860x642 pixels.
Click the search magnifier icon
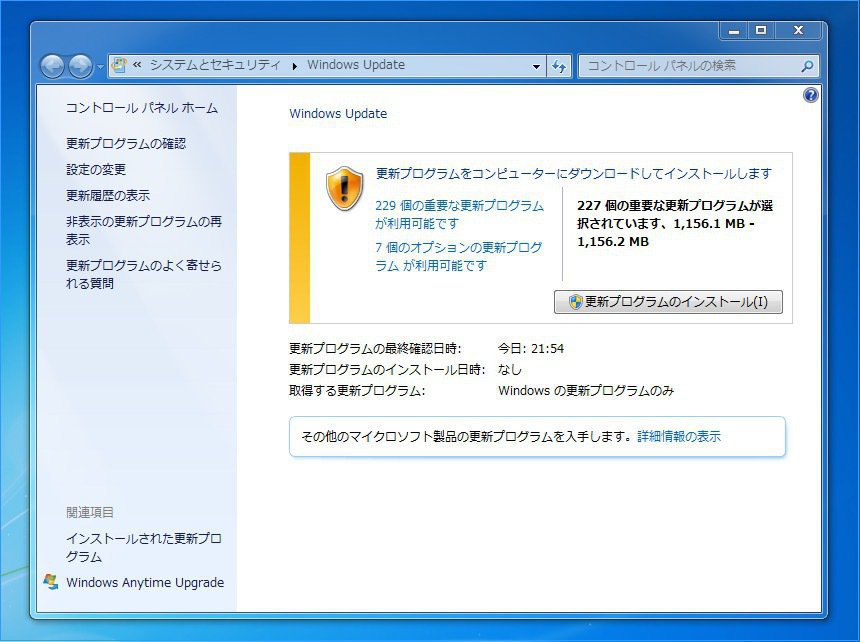pos(807,66)
